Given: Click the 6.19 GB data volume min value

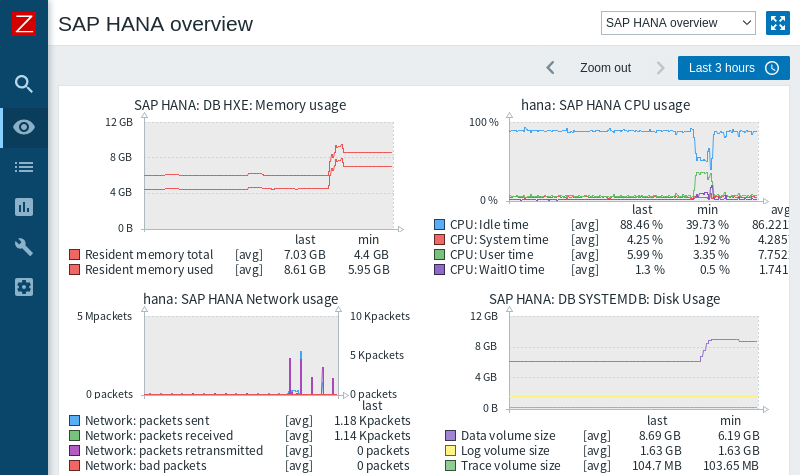Looking at the screenshot, I should point(739,436).
